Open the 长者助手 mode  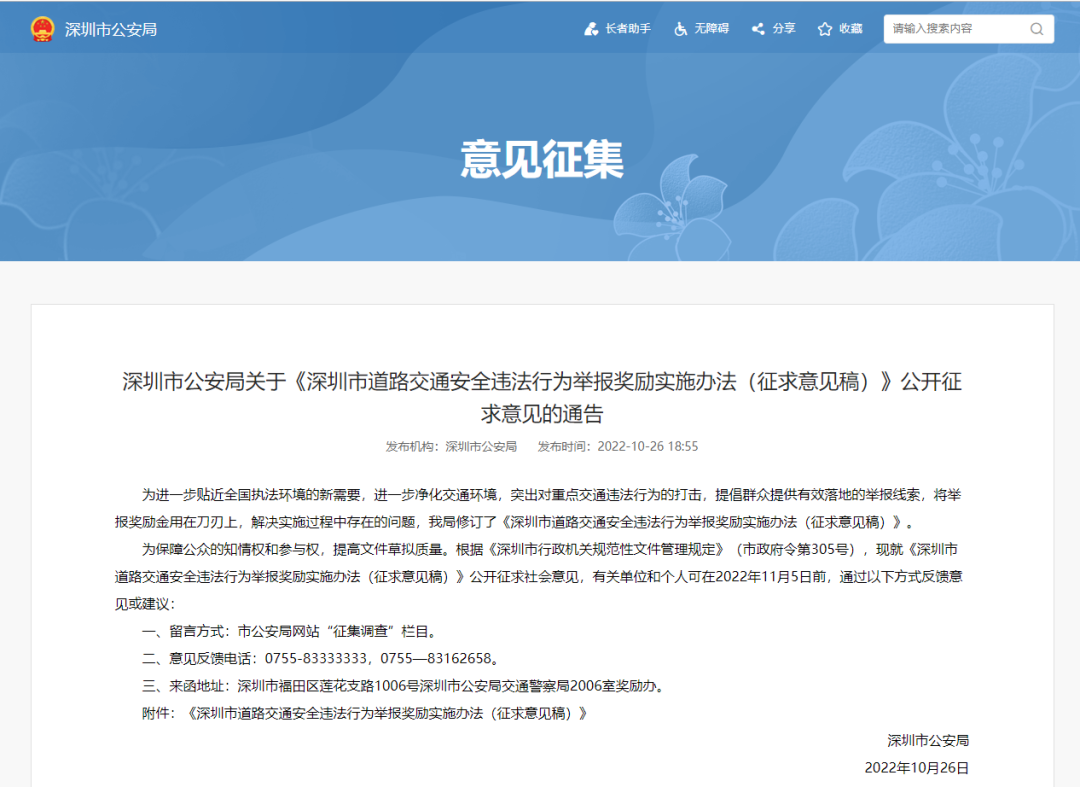627,29
